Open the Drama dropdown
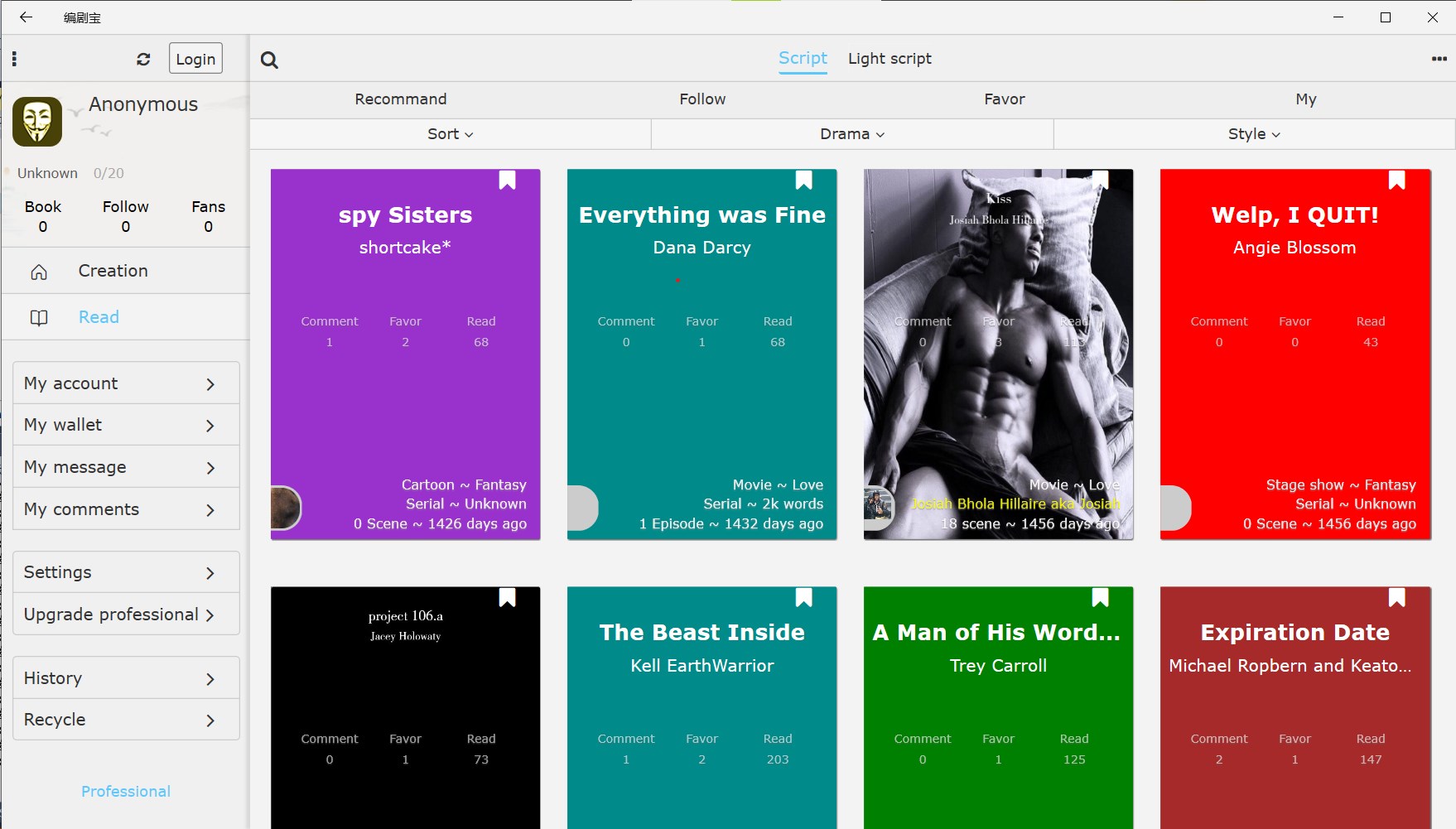The width and height of the screenshot is (1456, 829). coord(852,134)
